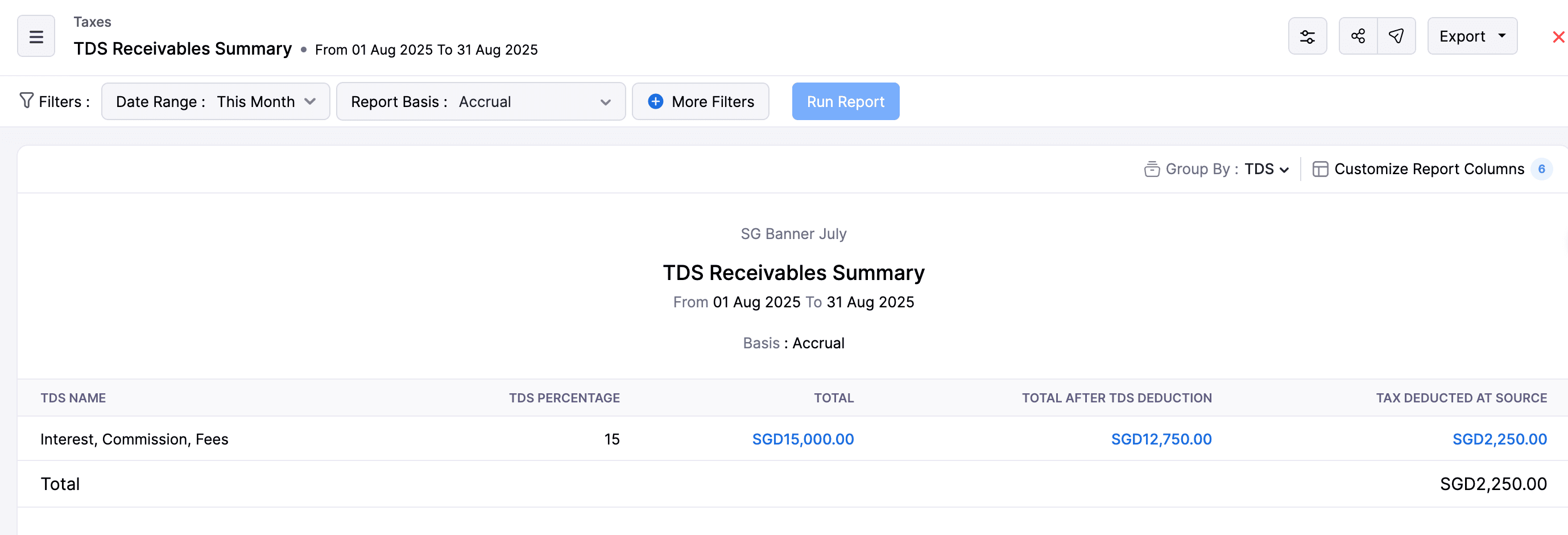Click the Group By stack icon
Viewport: 1568px width, 535px height.
1151,169
